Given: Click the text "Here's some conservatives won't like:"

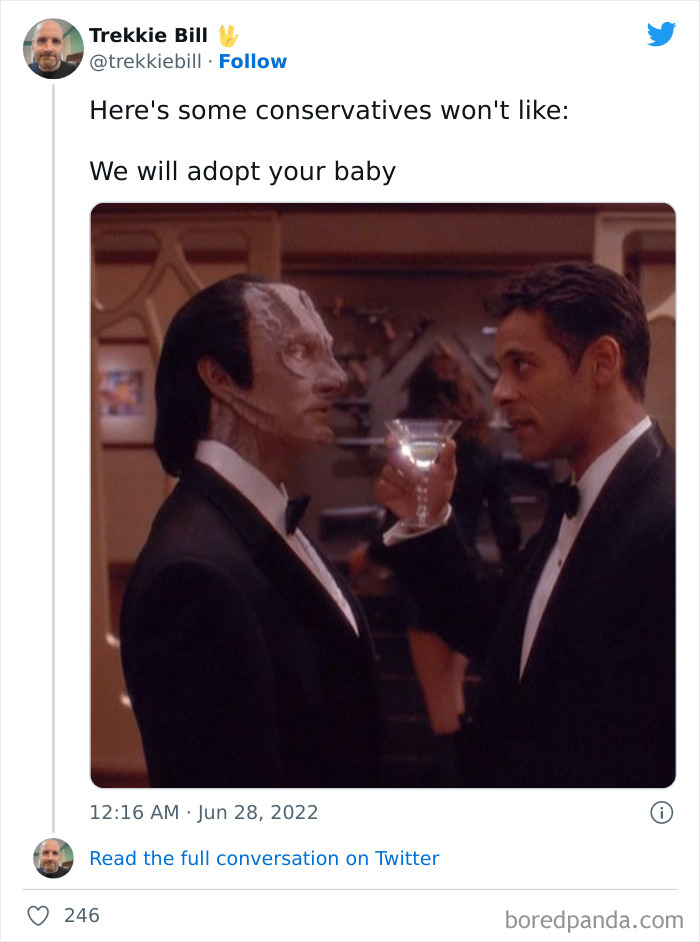Looking at the screenshot, I should click(x=329, y=111).
